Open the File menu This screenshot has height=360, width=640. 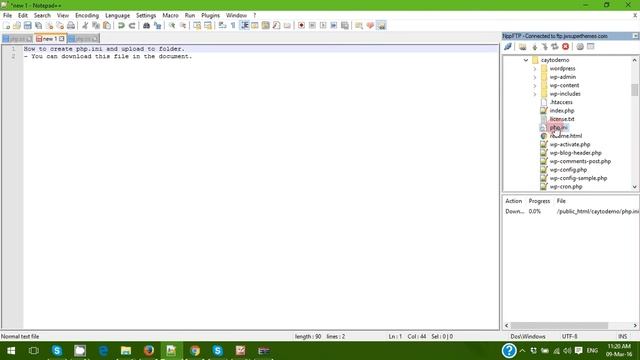7,15
